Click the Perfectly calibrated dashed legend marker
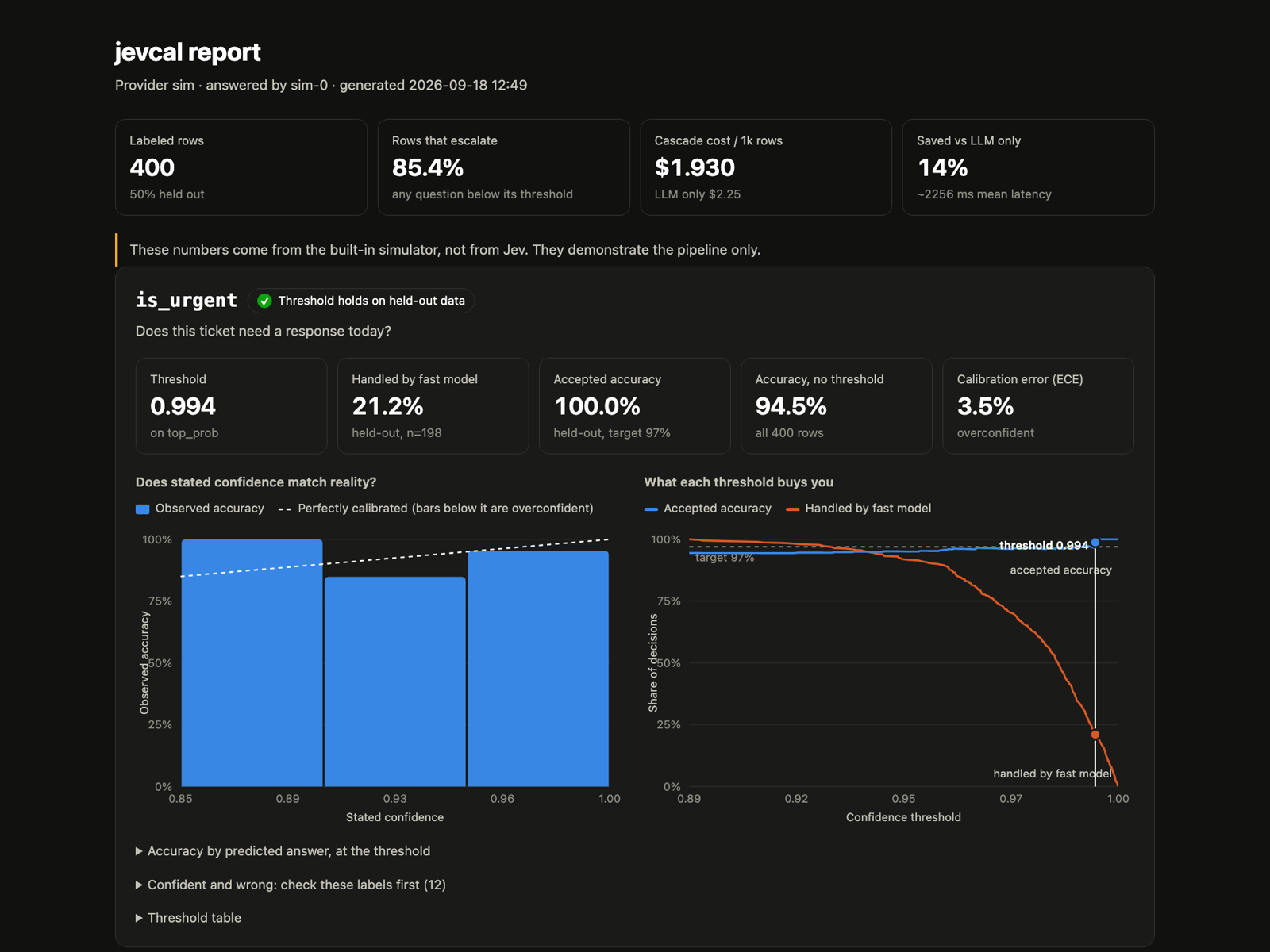Viewport: 1270px width, 952px height. point(284,509)
